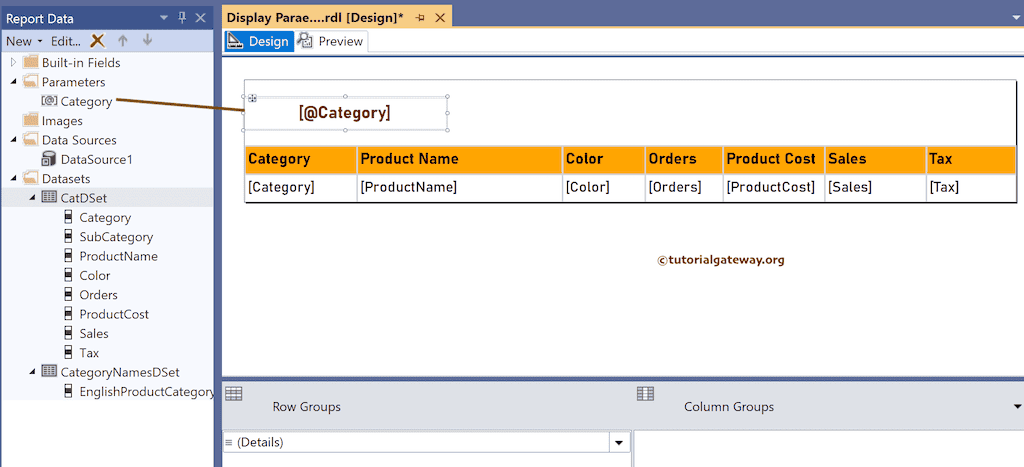Image resolution: width=1024 pixels, height=467 pixels.
Task: Collapse the CatDSet dataset node
Action: click(x=32, y=198)
